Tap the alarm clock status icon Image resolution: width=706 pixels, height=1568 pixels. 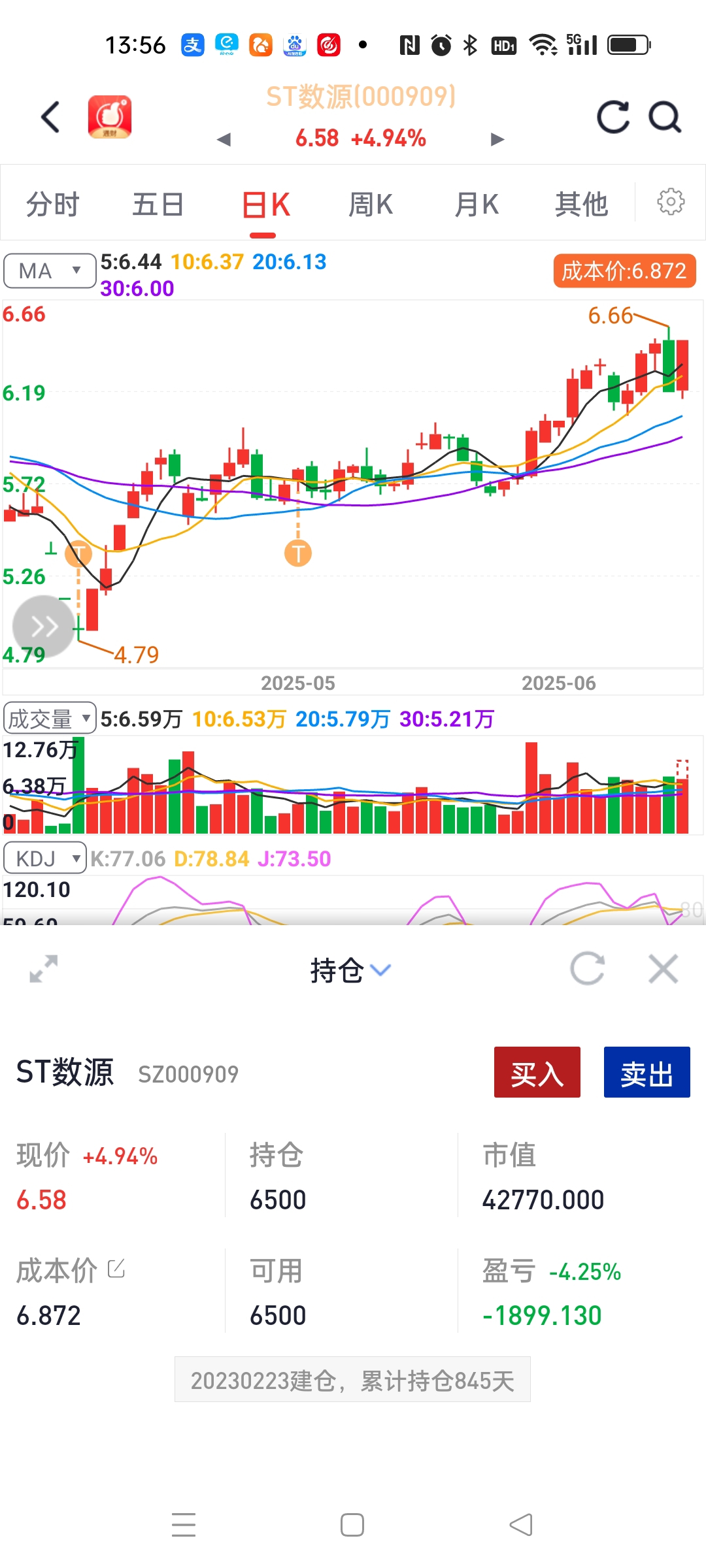point(441,44)
